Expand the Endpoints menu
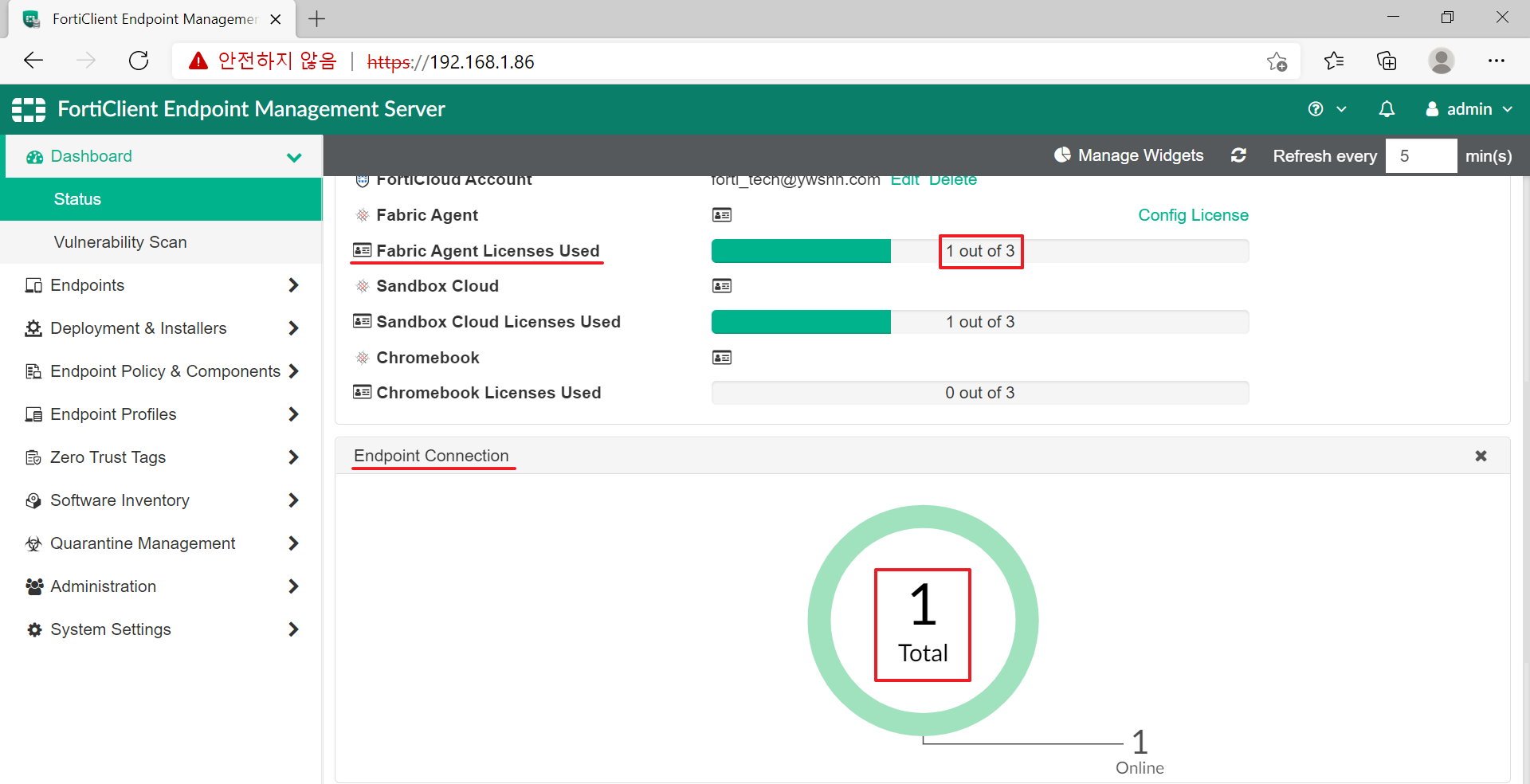 (161, 285)
